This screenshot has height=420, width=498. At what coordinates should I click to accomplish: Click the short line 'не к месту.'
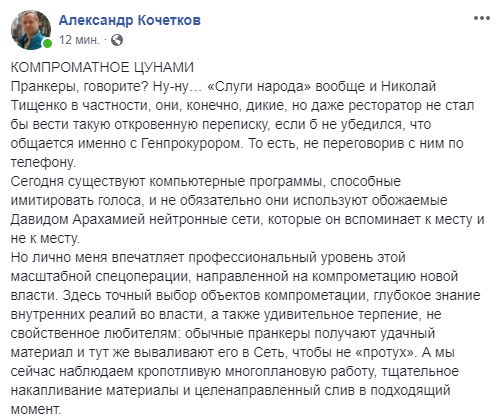pos(45,239)
